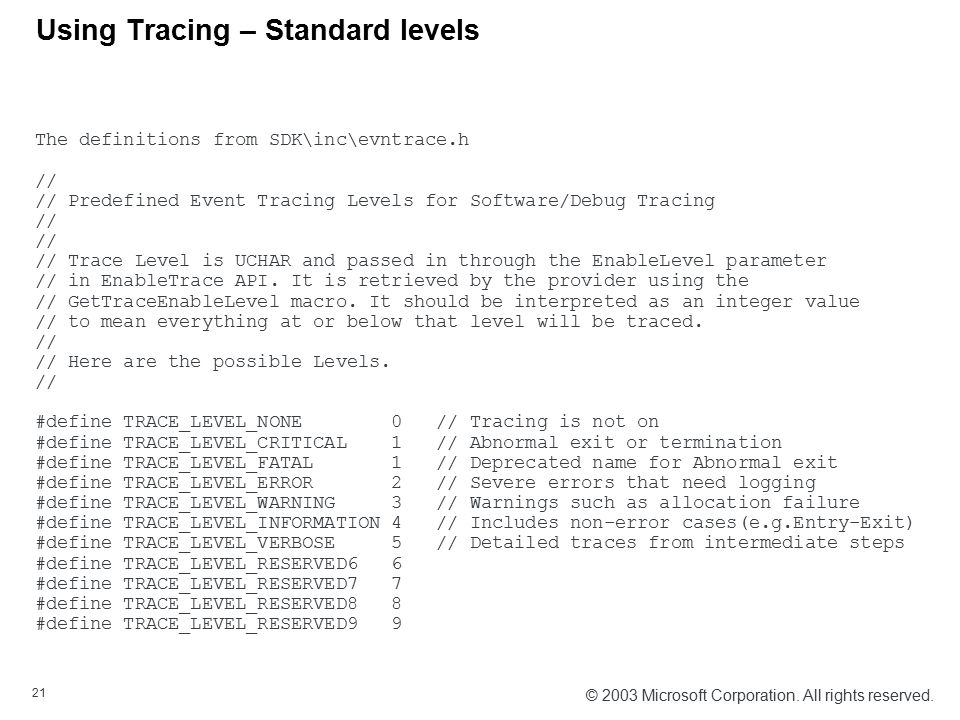Click the TRACE_LEVEL_FATAL identifier
This screenshot has height=720, width=960.
pos(218,463)
